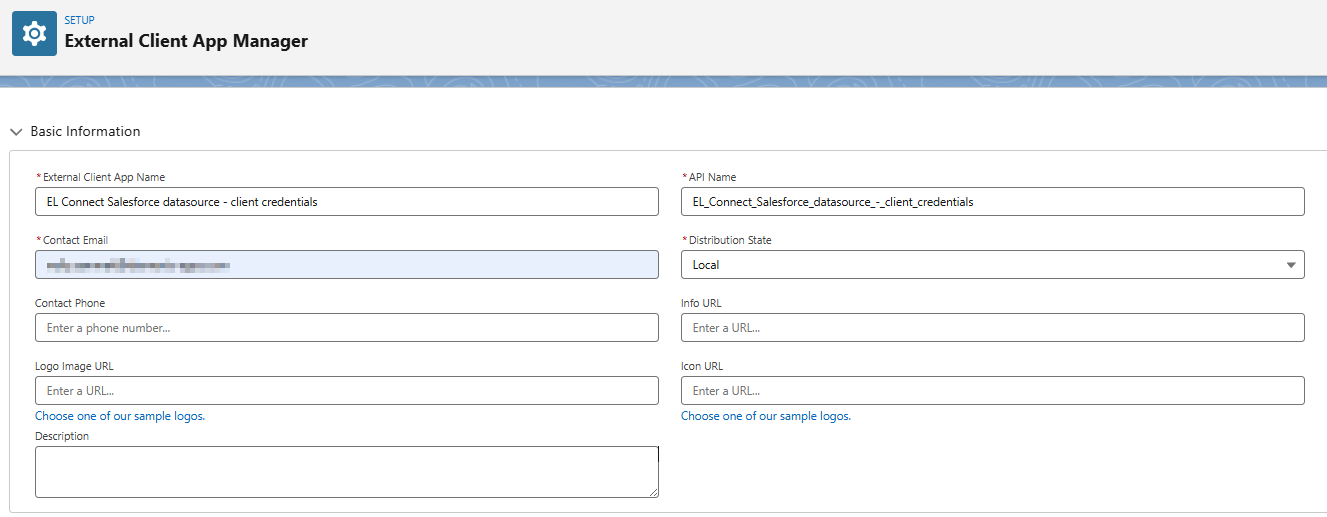Click the Contact Email input field
The image size is (1327, 517).
point(347,264)
